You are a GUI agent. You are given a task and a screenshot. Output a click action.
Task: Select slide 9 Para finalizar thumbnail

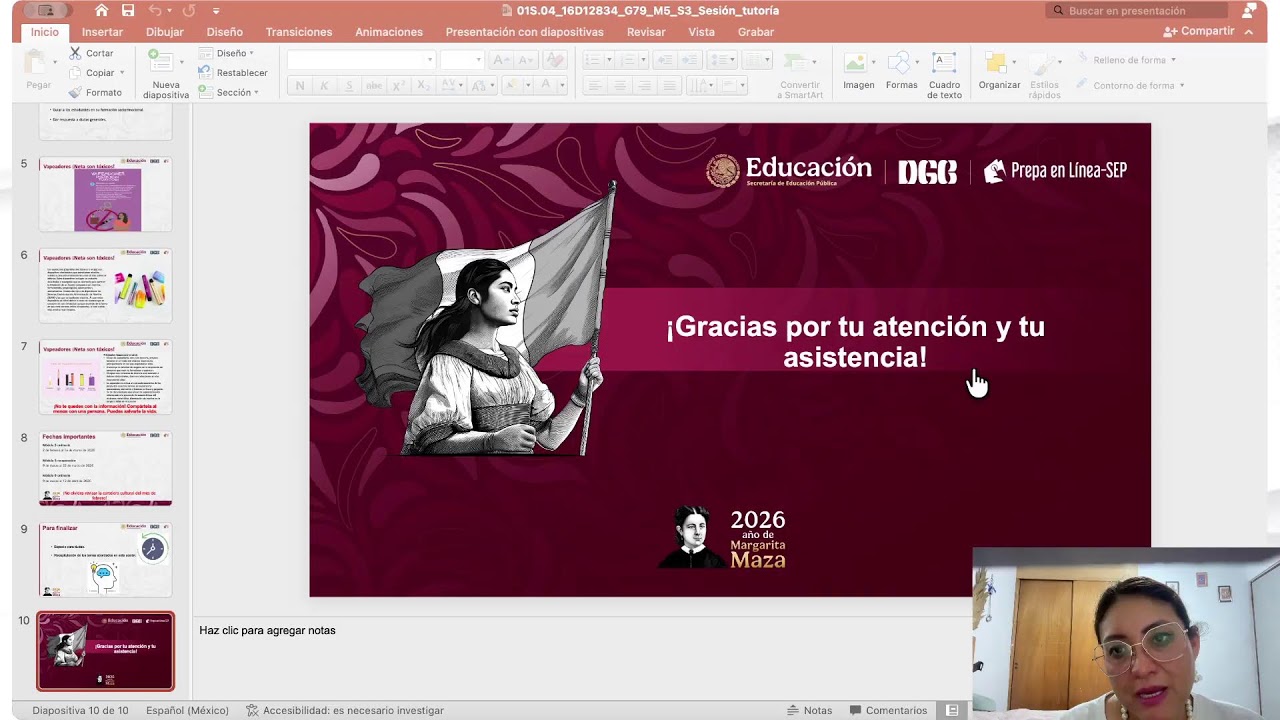105,559
